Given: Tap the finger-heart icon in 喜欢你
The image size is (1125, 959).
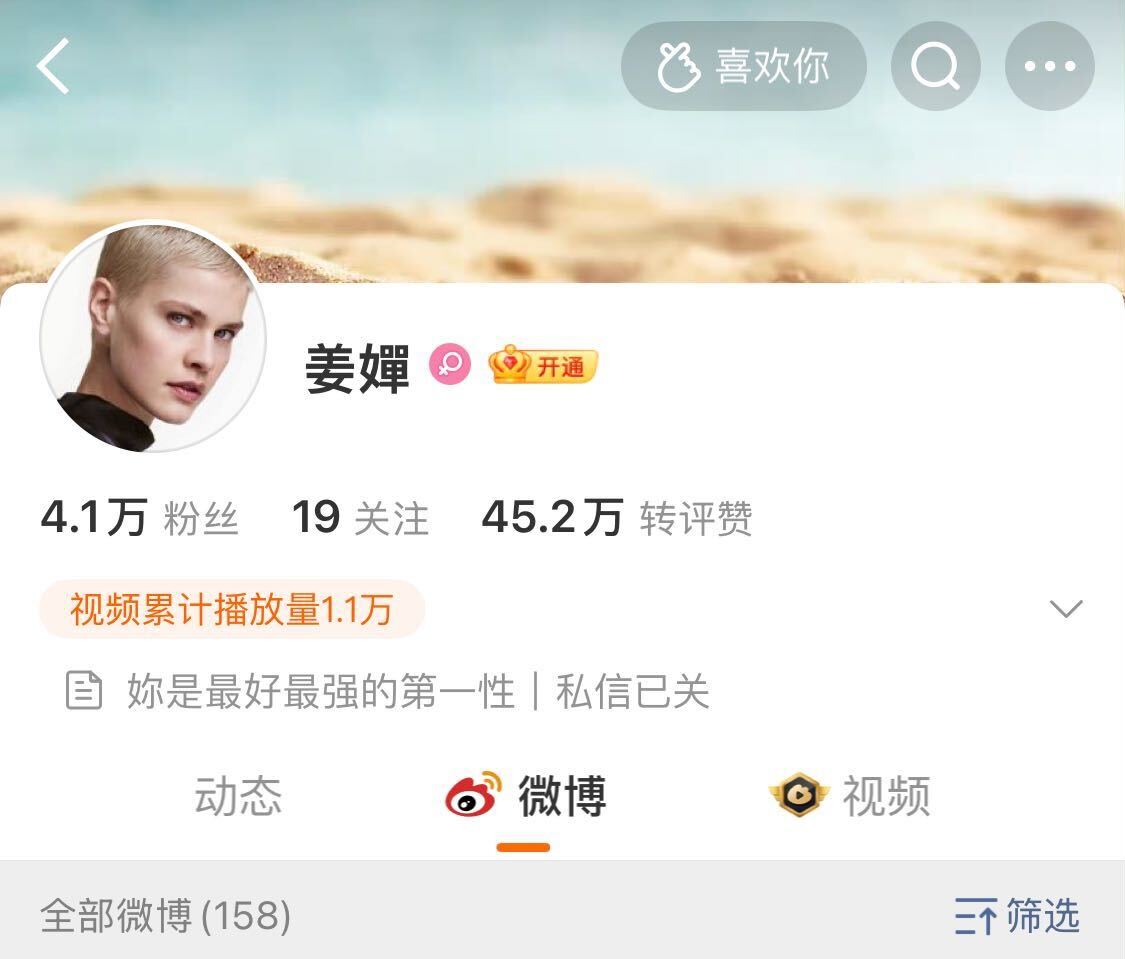Looking at the screenshot, I should tap(678, 67).
